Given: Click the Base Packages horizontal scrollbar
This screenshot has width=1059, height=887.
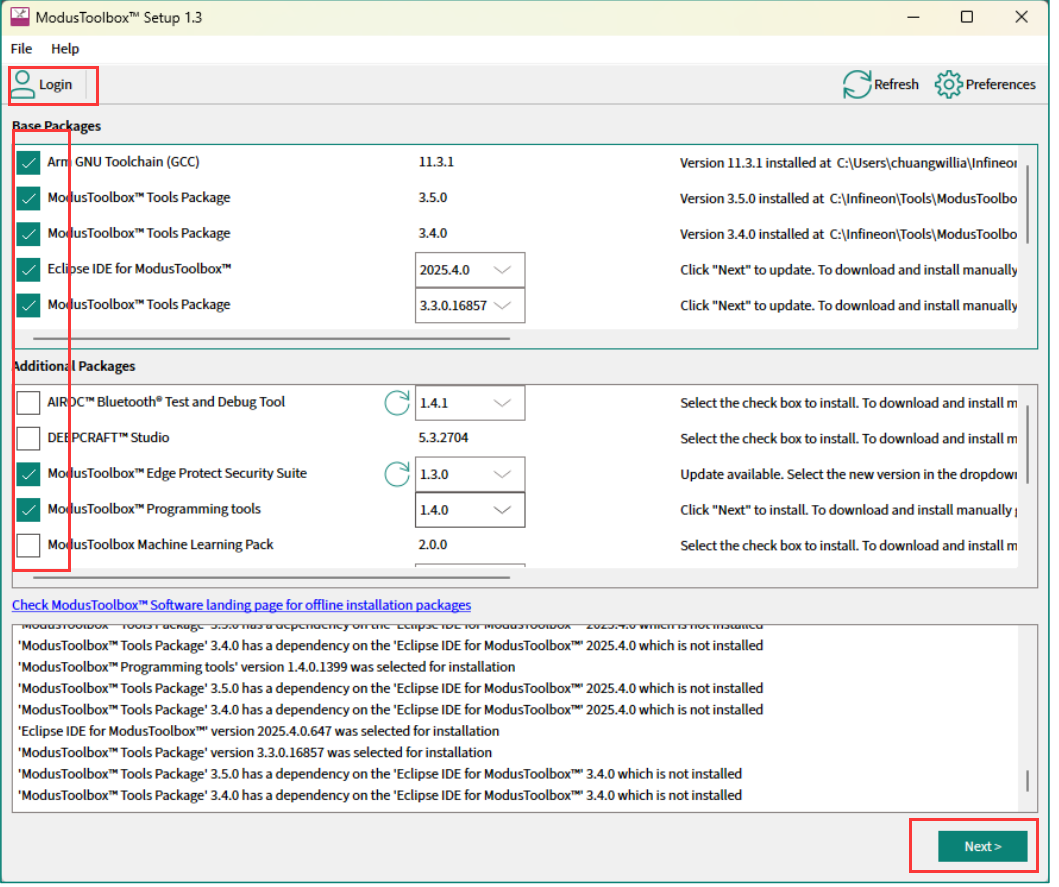Looking at the screenshot, I should [x=273, y=340].
